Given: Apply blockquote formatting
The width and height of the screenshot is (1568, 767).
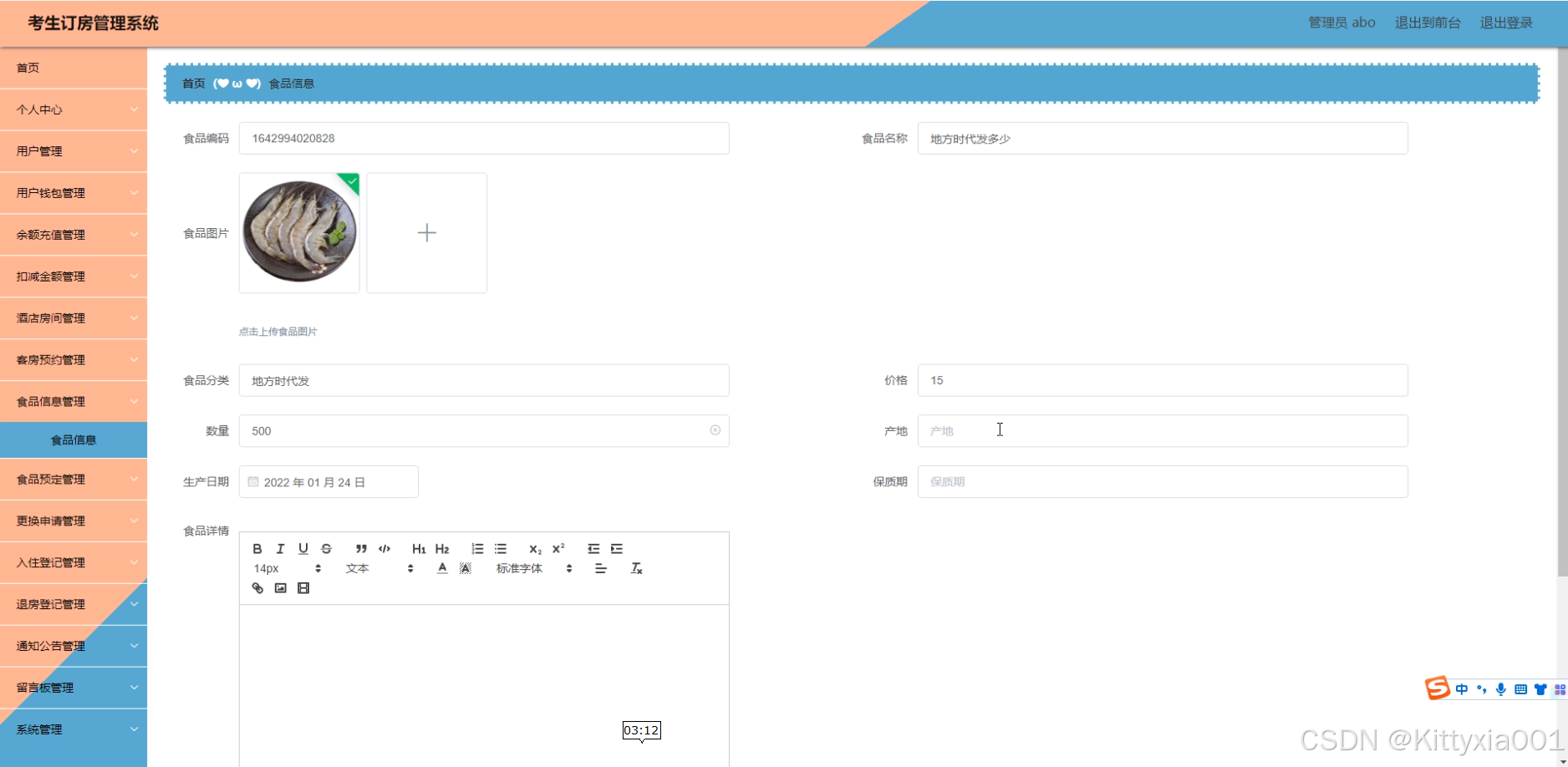Looking at the screenshot, I should [x=361, y=549].
